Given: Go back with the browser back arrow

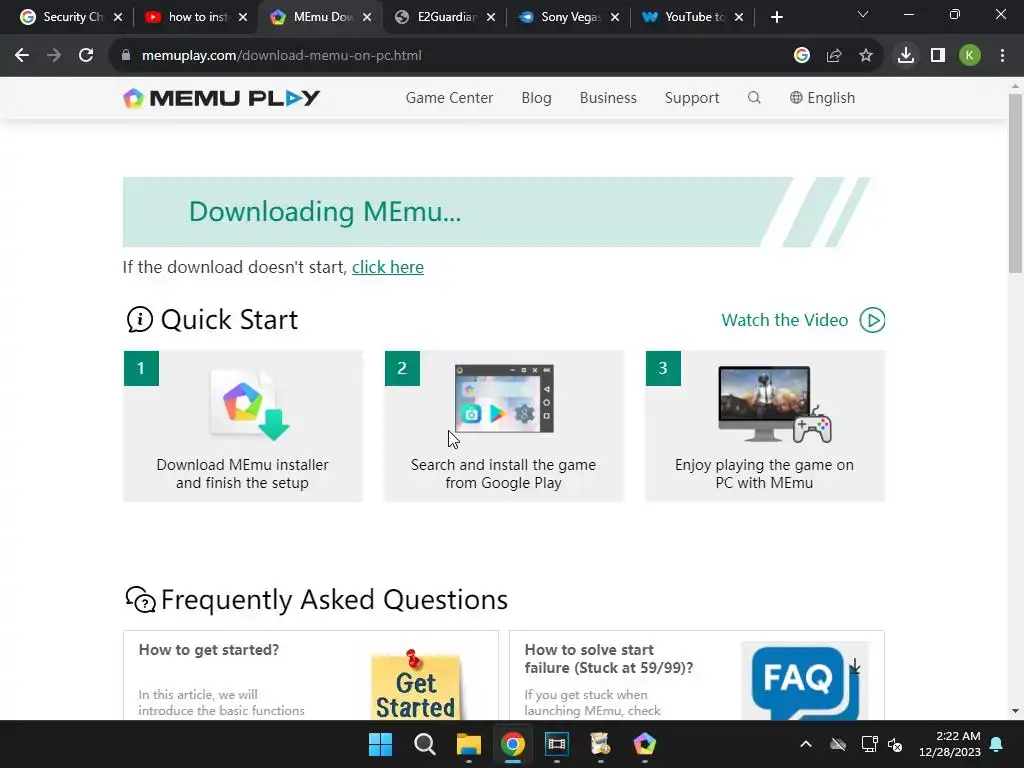Looking at the screenshot, I should tap(22, 56).
